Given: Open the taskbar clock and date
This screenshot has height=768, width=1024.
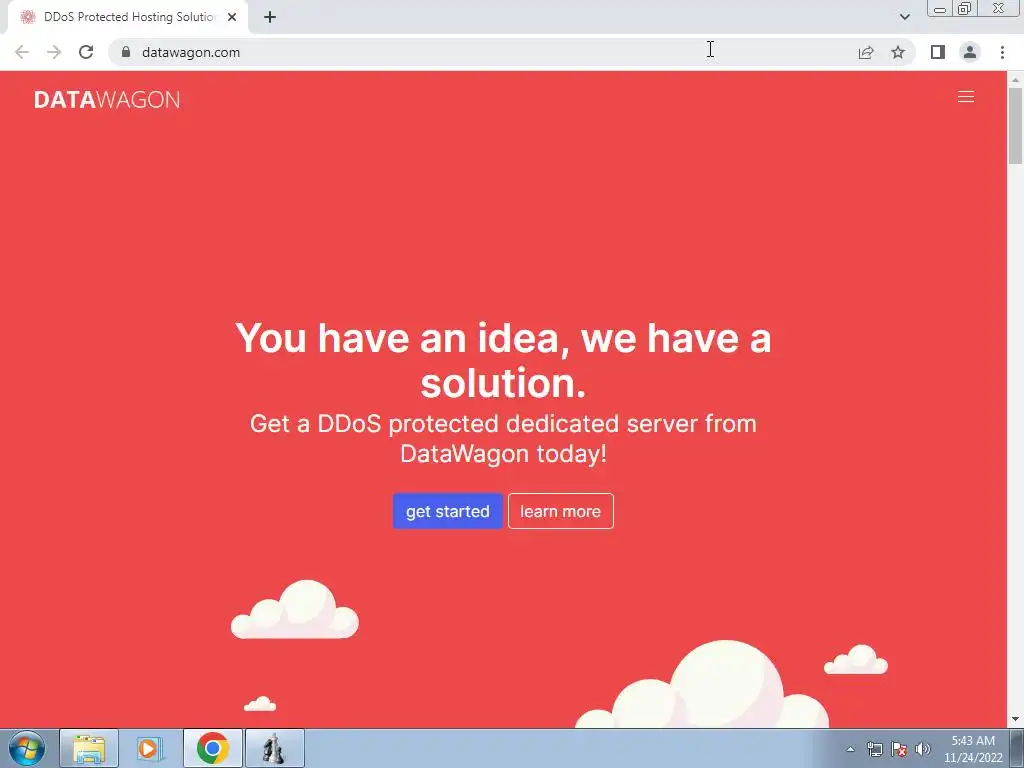Looking at the screenshot, I should coord(973,749).
